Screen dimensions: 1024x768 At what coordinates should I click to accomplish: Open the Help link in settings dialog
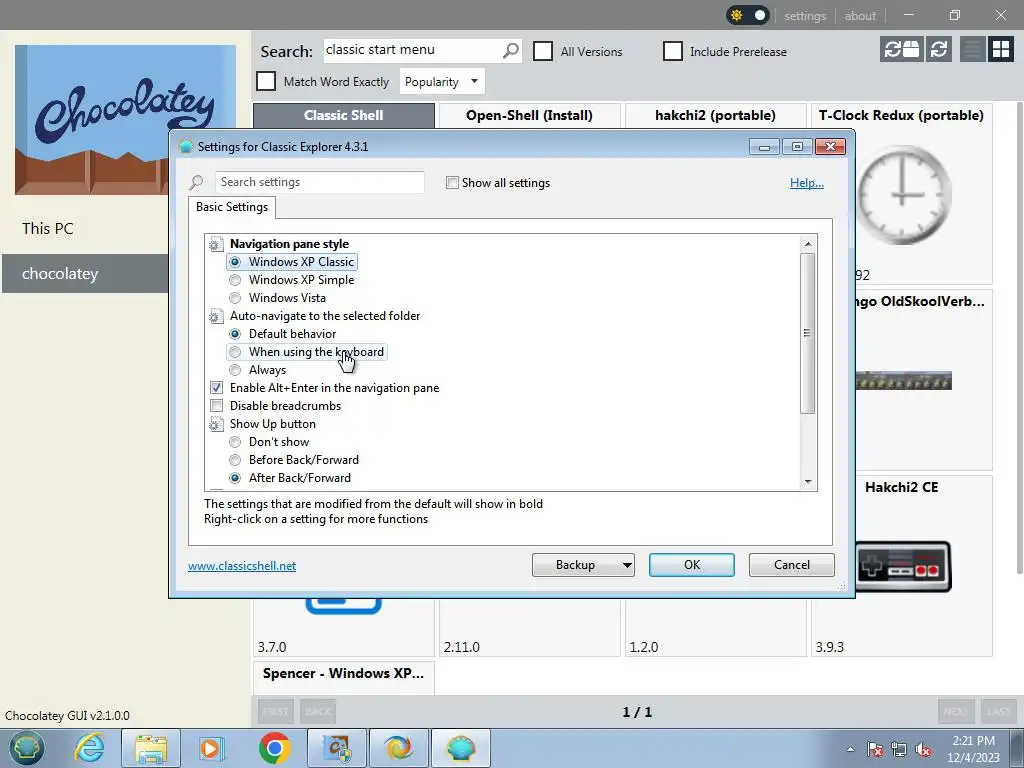click(x=807, y=183)
